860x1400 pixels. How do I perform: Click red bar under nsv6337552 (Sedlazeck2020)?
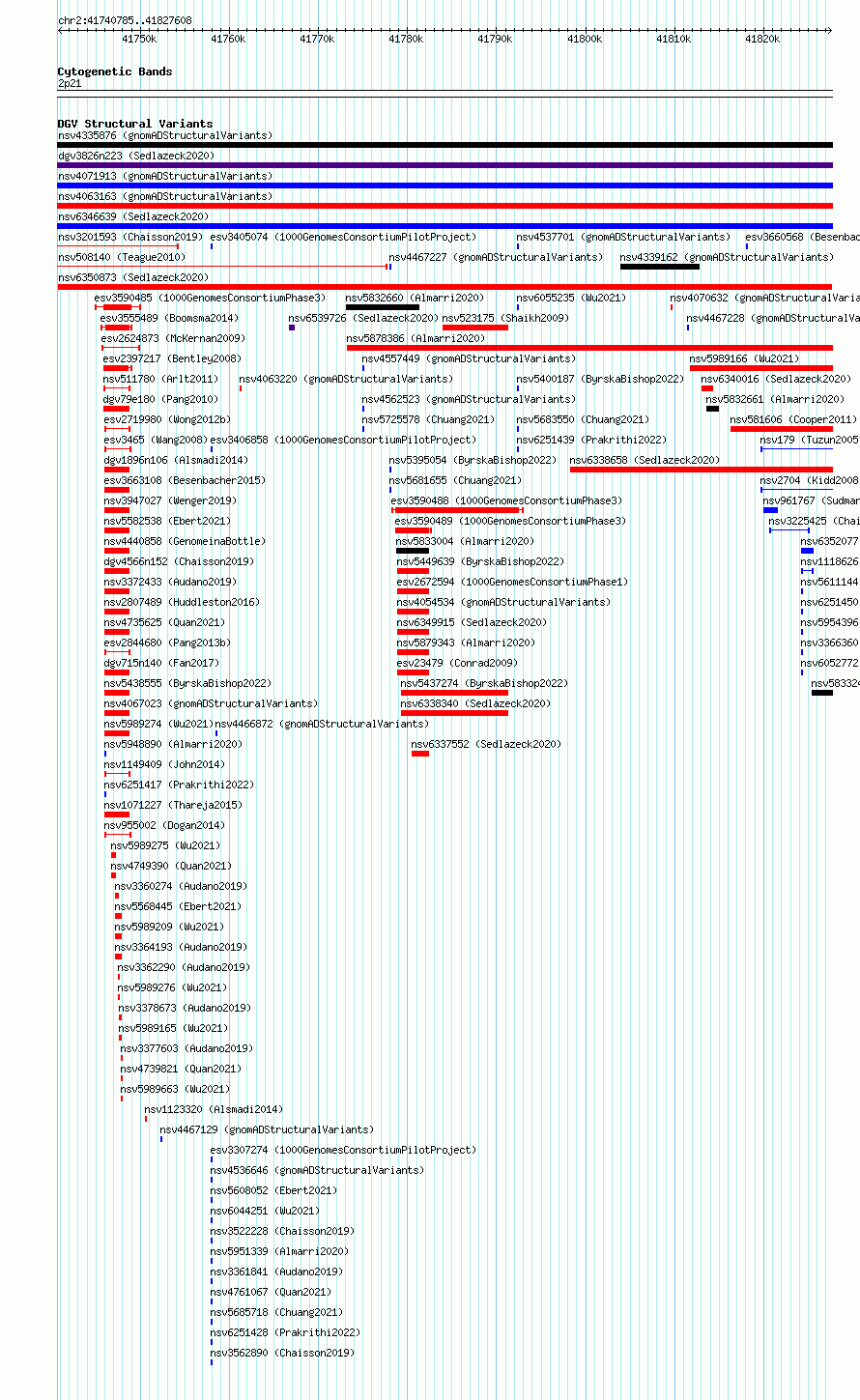420,754
